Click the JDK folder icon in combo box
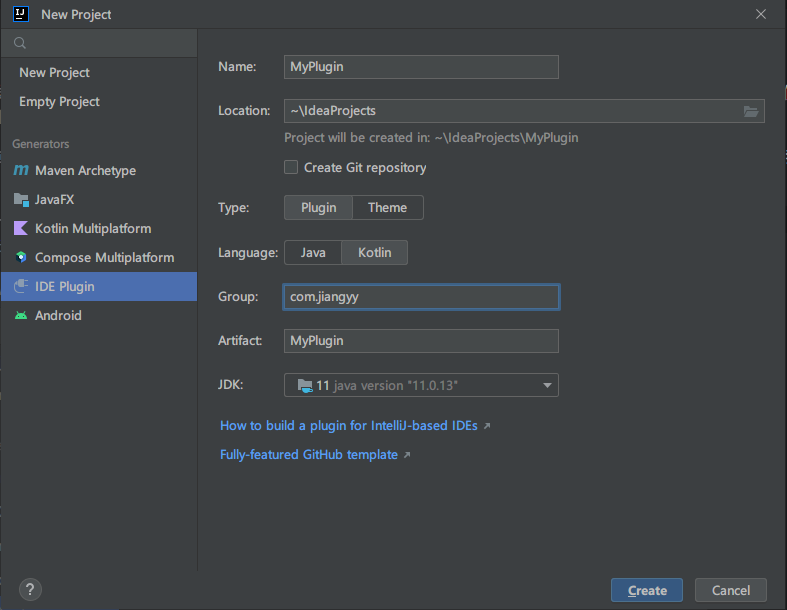This screenshot has height=610, width=787. [x=305, y=386]
